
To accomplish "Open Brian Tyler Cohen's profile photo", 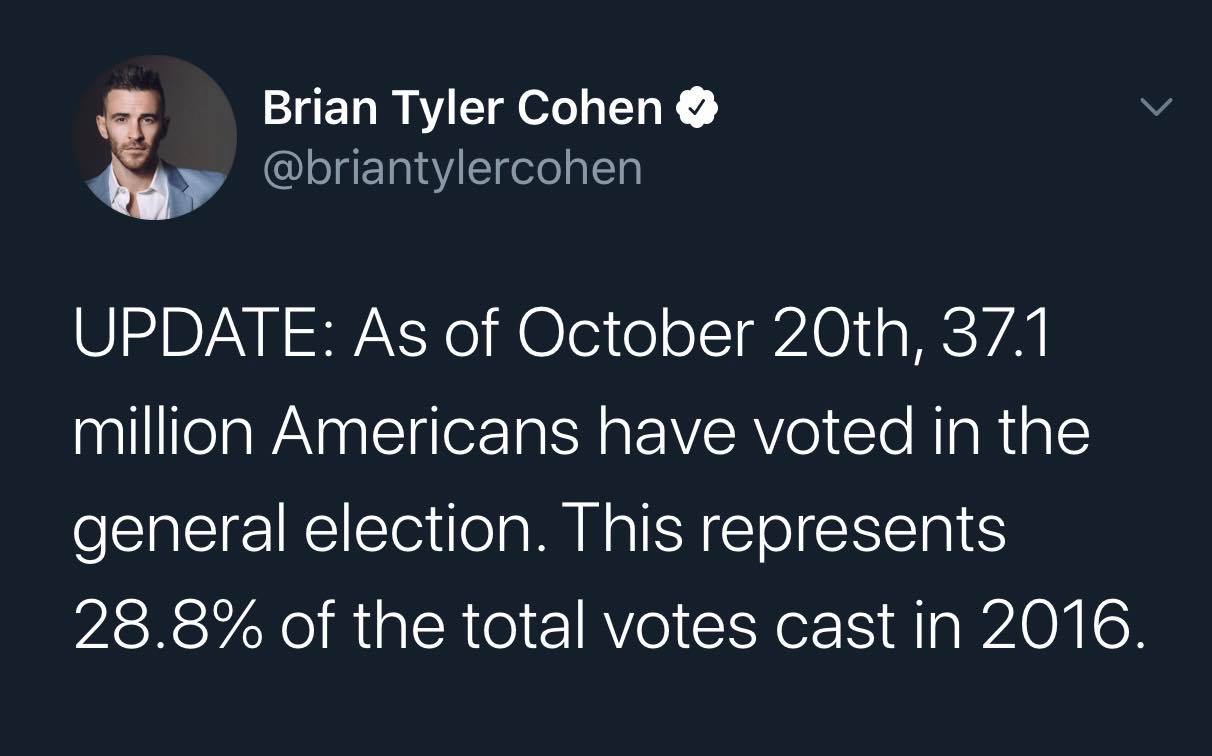I will [155, 138].
